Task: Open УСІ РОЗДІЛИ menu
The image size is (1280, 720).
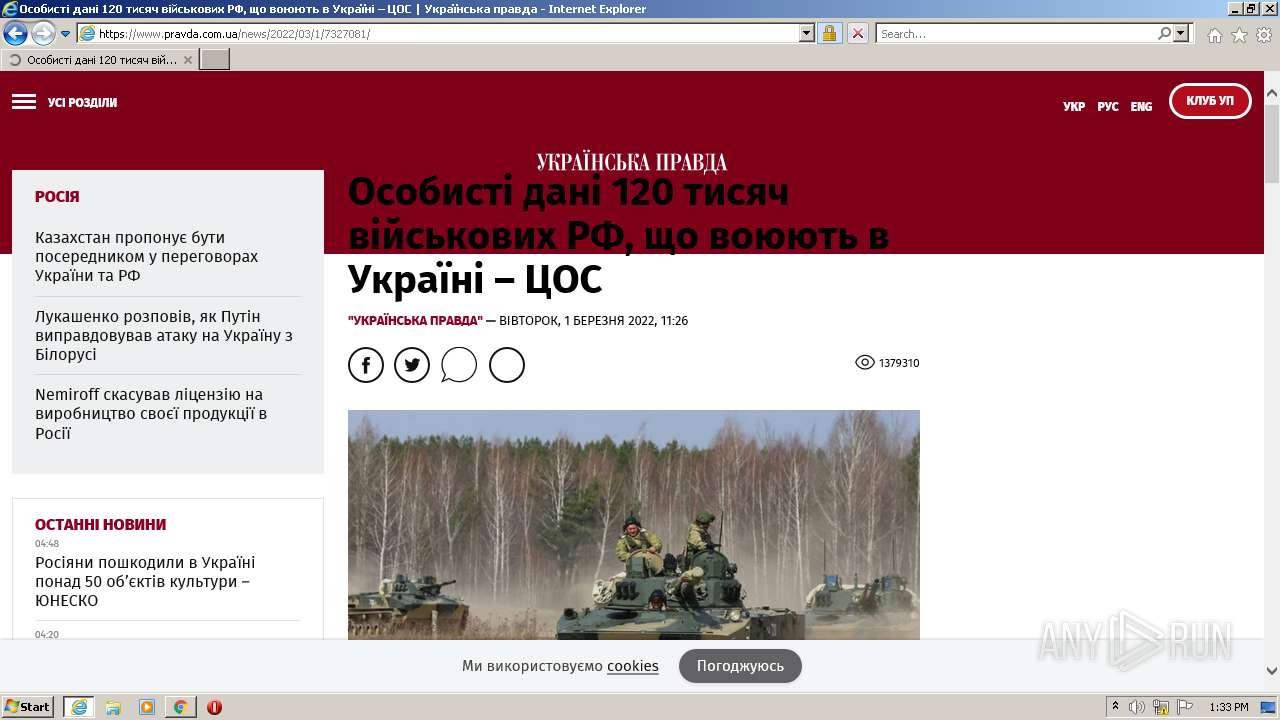Action: tap(82, 103)
